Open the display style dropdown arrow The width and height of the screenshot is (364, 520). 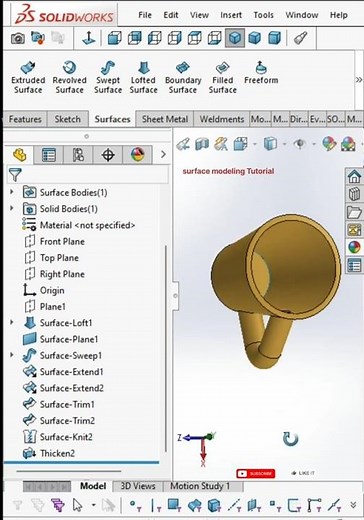click(284, 144)
